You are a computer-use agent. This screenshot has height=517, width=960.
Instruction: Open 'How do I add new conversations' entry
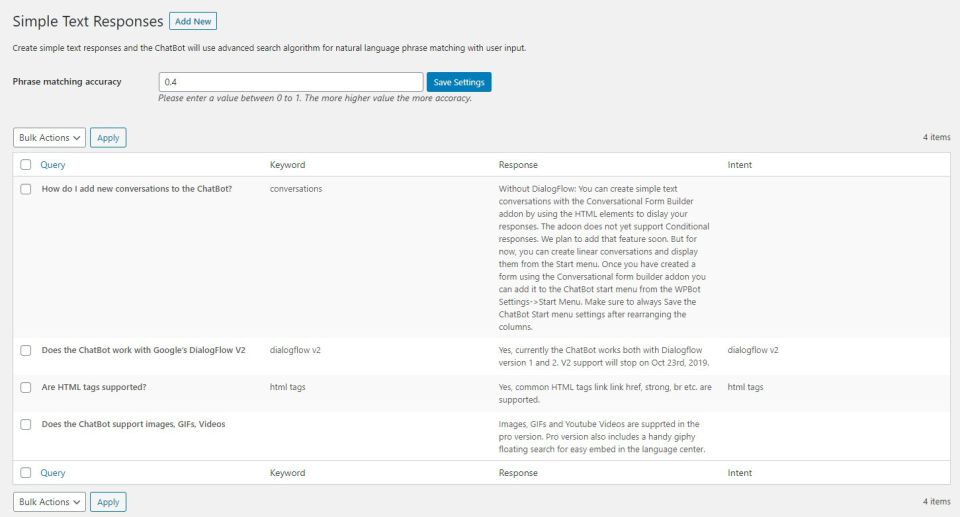point(137,189)
